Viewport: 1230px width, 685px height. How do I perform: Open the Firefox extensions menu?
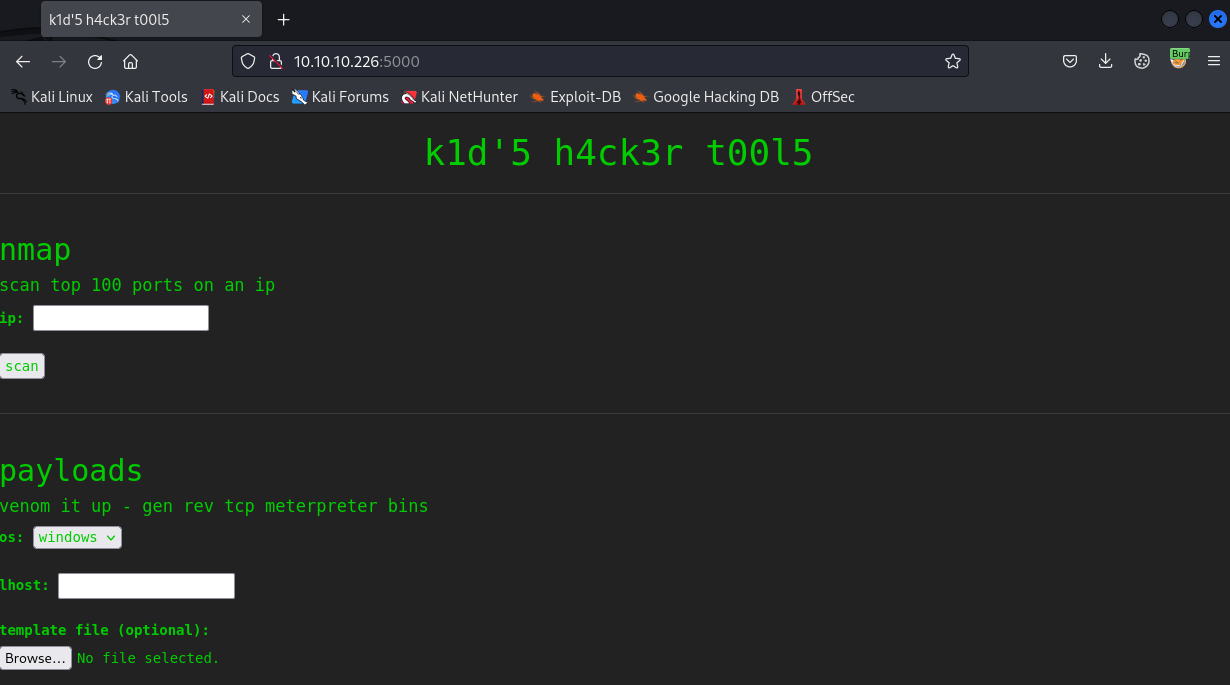pos(1141,61)
